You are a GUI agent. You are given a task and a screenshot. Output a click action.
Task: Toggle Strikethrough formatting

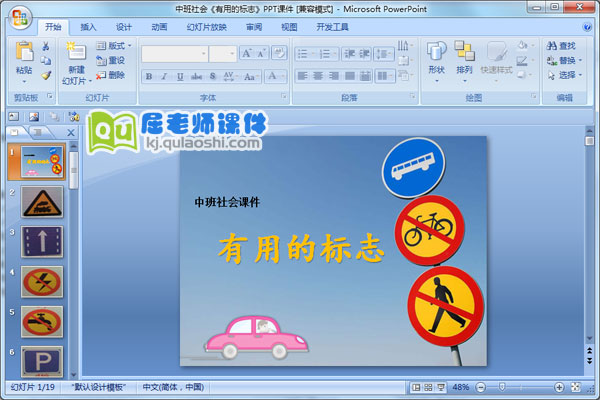[196, 76]
